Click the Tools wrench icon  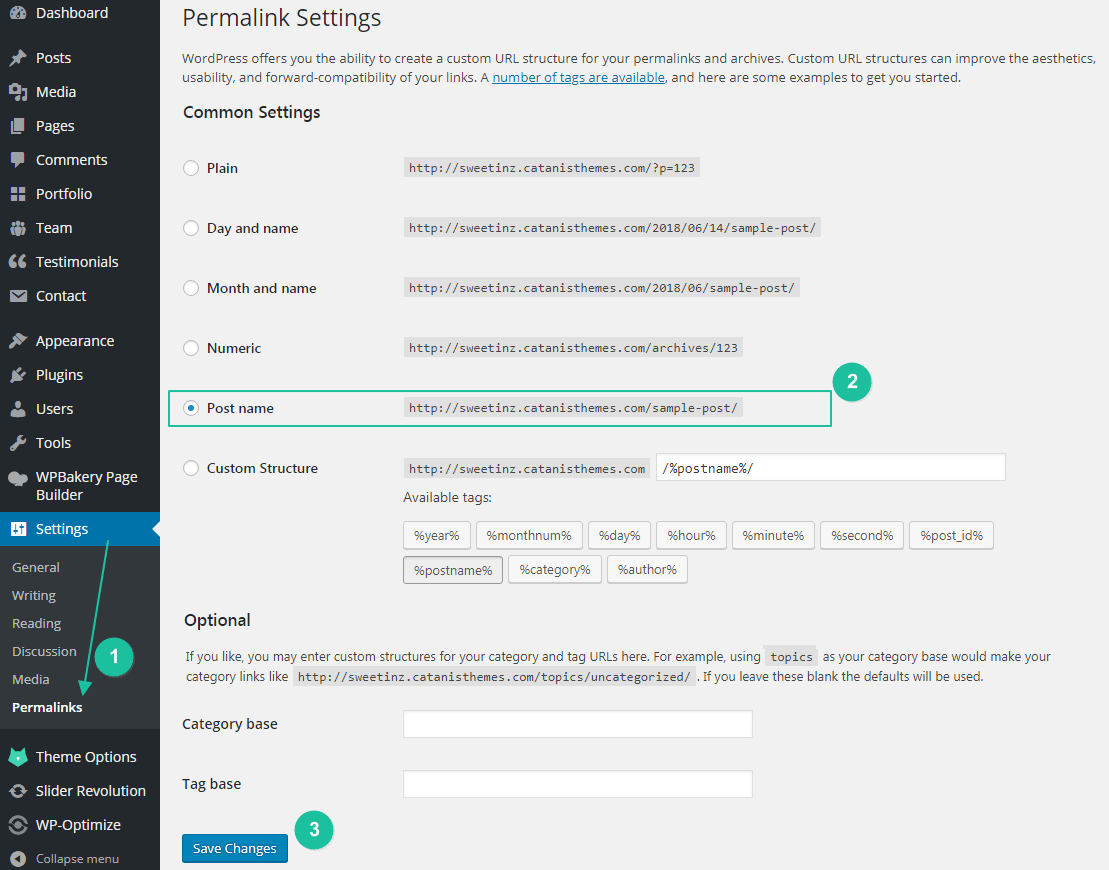click(x=18, y=443)
